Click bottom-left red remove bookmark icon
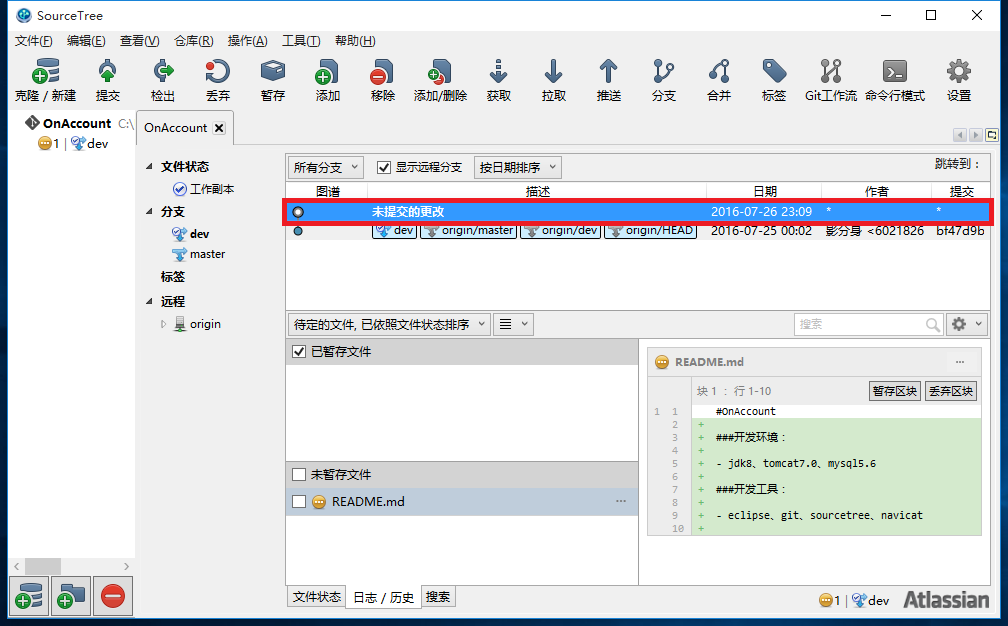 click(112, 596)
